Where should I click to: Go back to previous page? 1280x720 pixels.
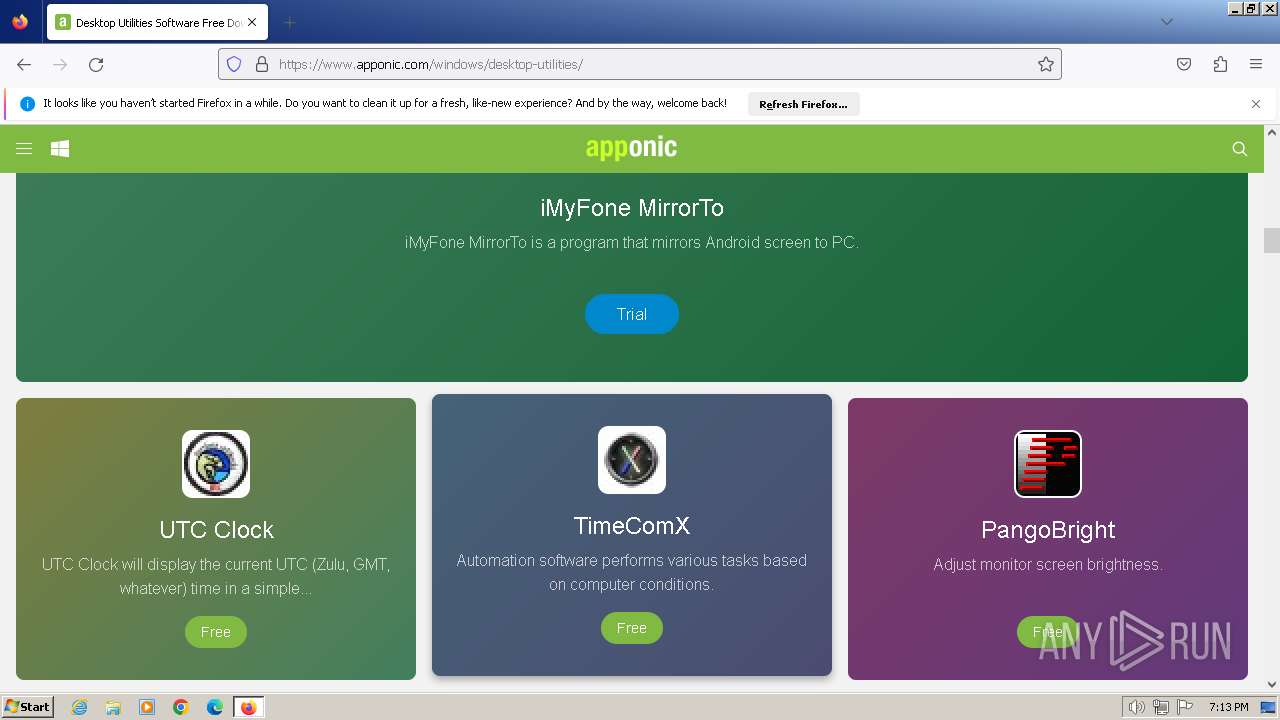24,64
